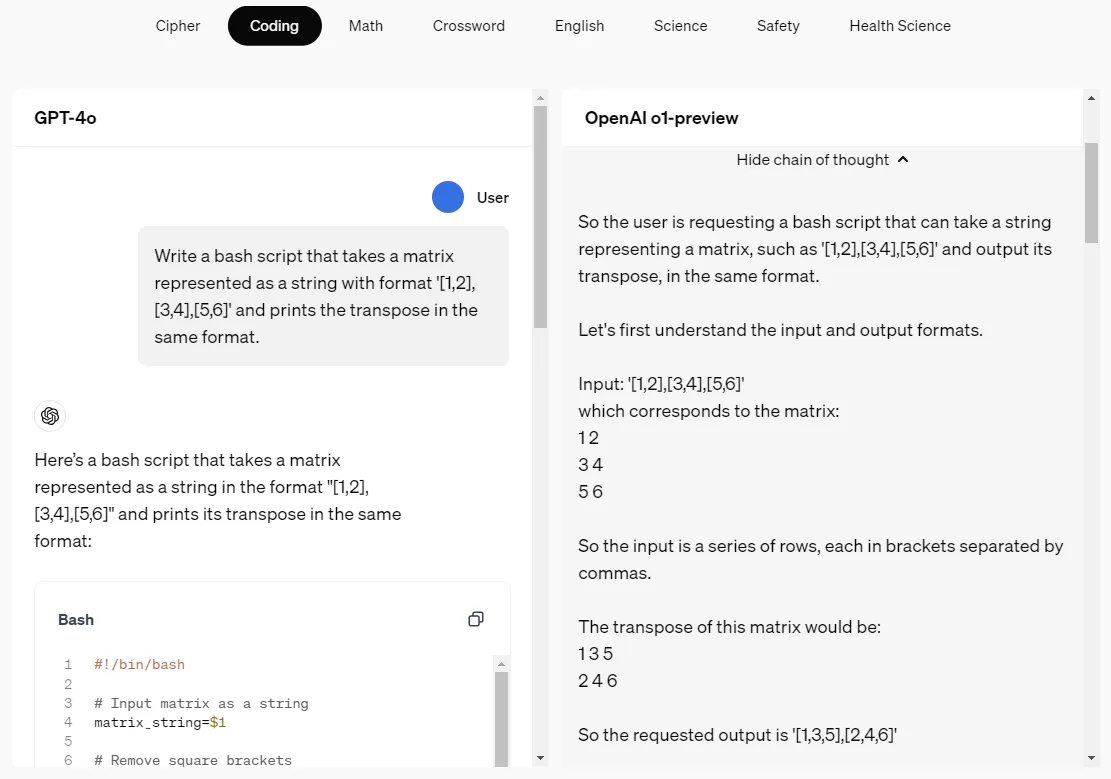This screenshot has width=1111, height=779.
Task: Click the blue User avatar circle
Action: 447,197
